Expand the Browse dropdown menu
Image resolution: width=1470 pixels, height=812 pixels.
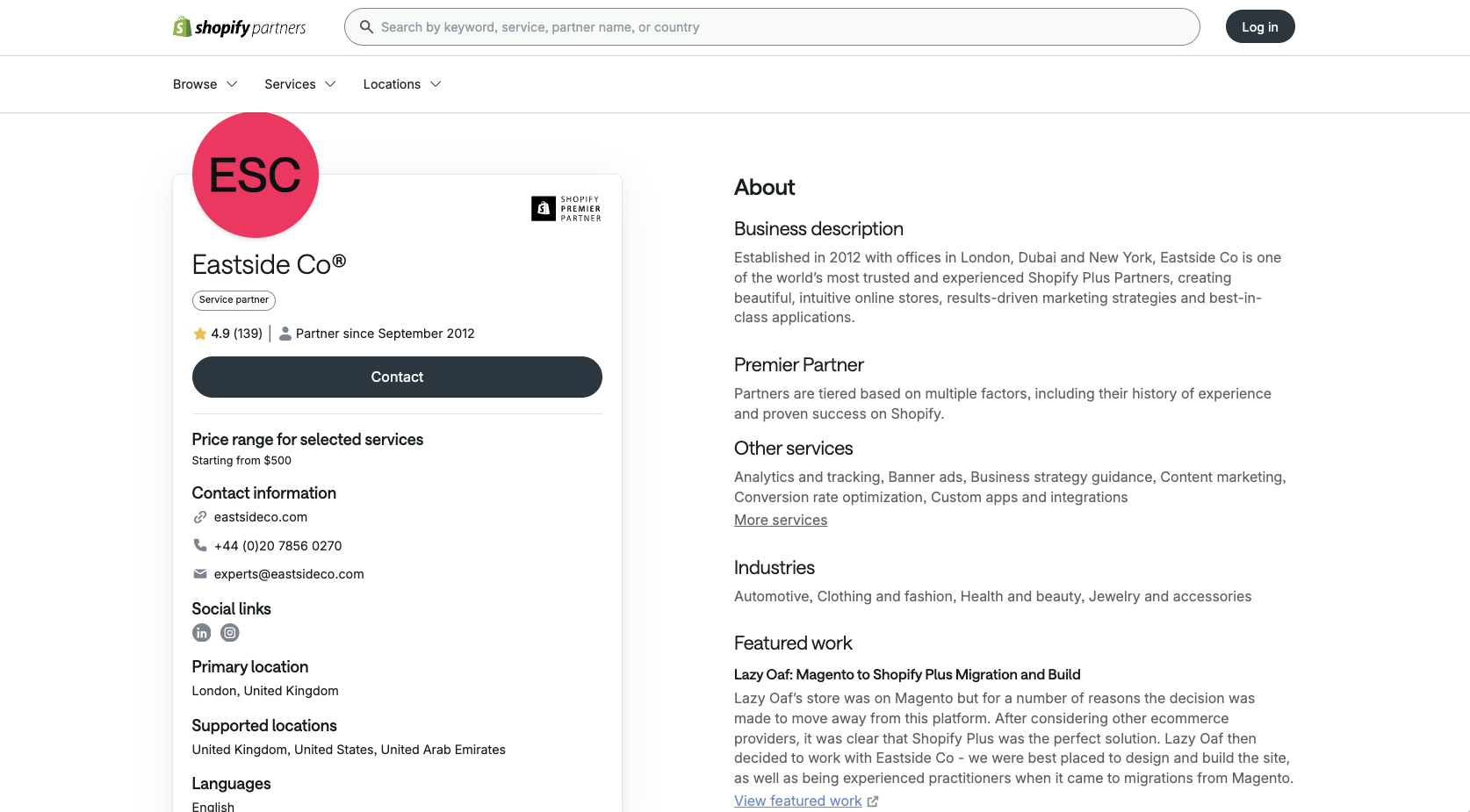click(205, 84)
